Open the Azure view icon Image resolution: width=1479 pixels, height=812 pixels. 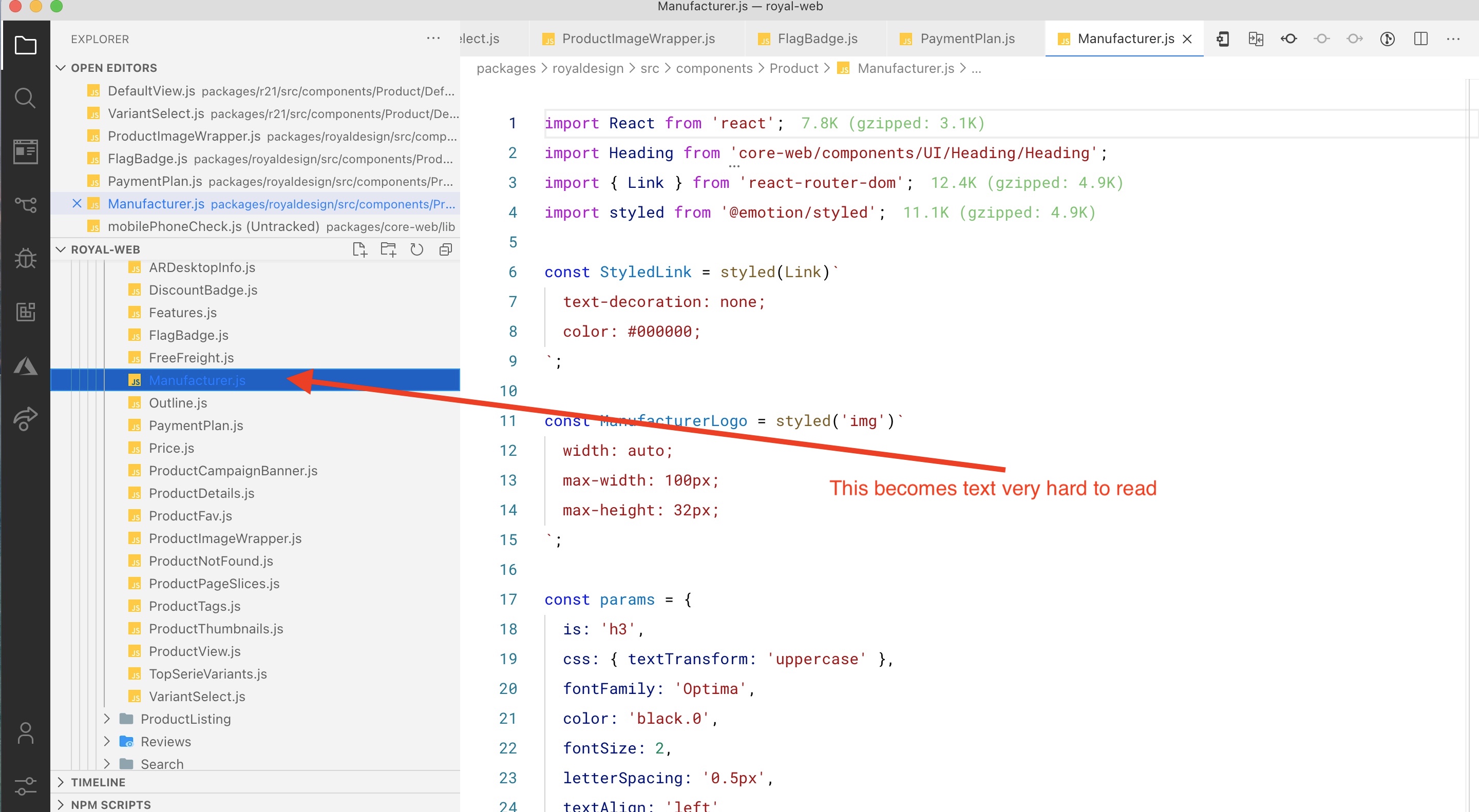point(25,365)
